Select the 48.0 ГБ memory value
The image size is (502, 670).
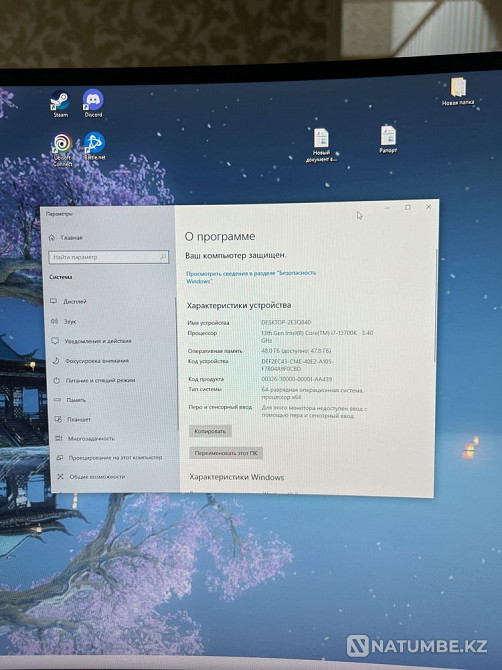click(296, 351)
